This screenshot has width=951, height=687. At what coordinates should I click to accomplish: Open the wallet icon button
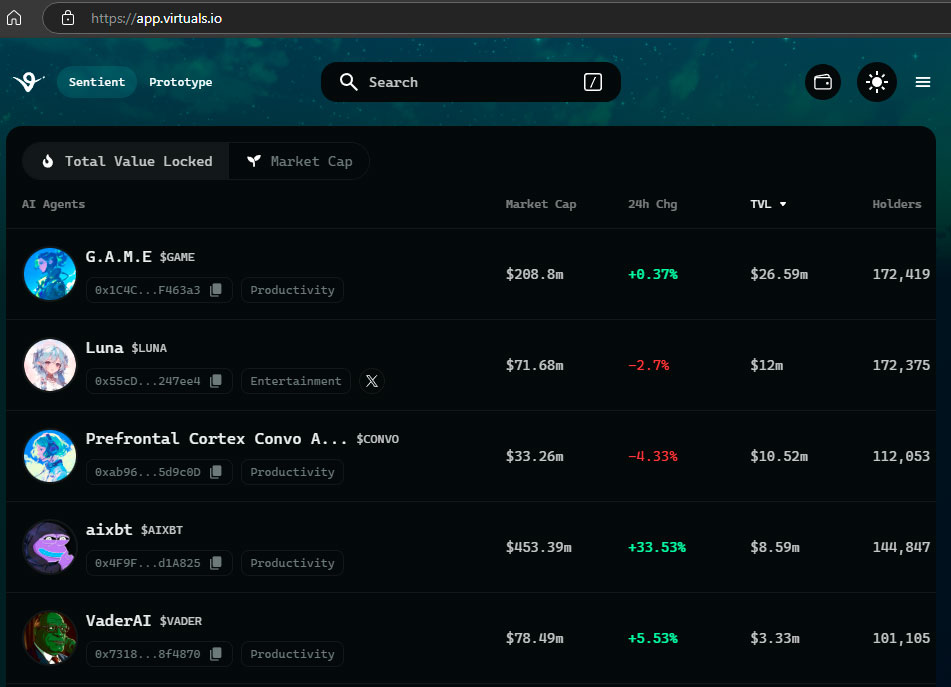tap(822, 82)
